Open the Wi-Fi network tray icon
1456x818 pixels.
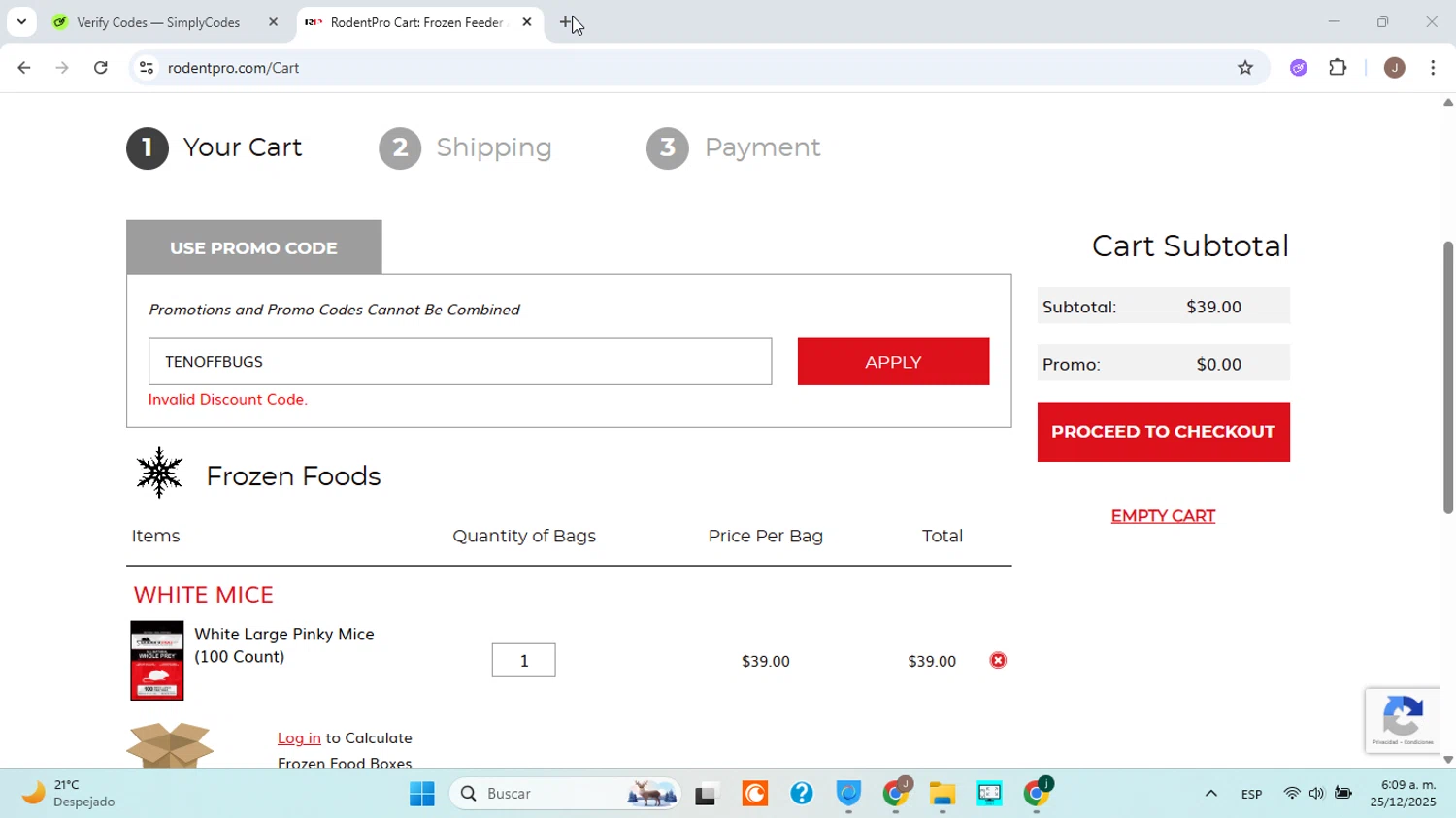pos(1291,794)
